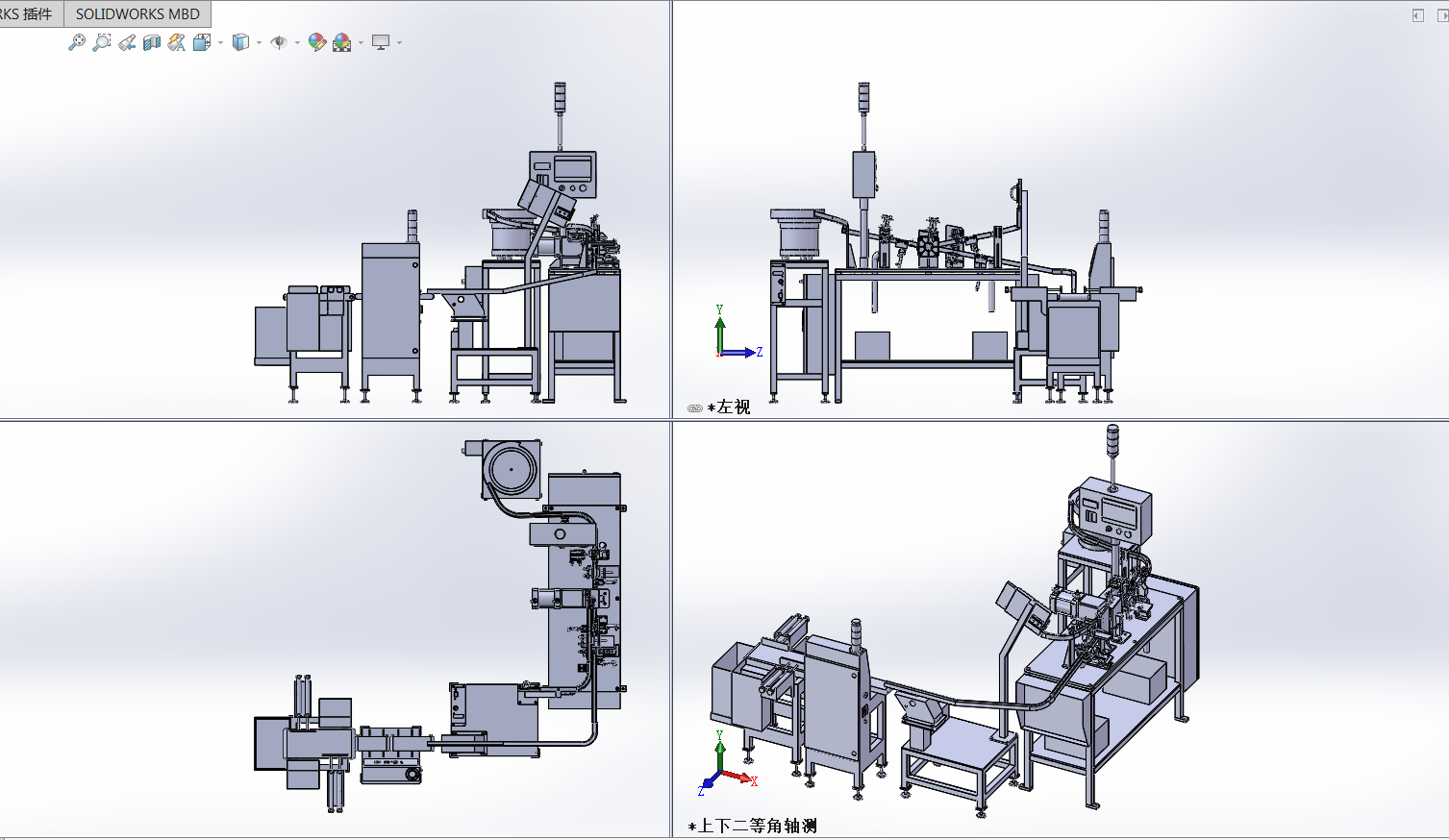Expand the Hide/Show Items dropdown arrow
The width and height of the screenshot is (1449, 840).
tap(297, 42)
